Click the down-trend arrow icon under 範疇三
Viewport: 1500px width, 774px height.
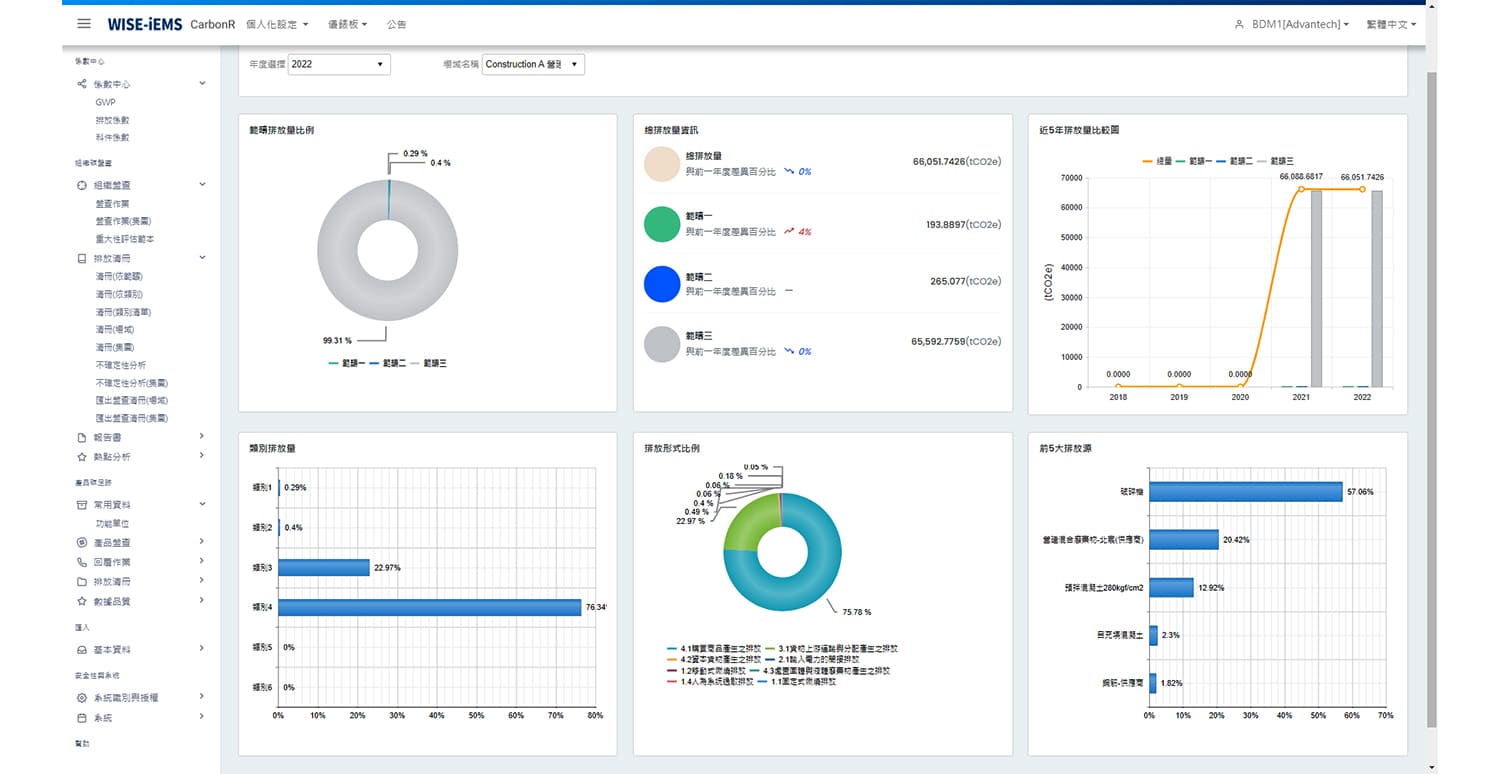click(789, 352)
